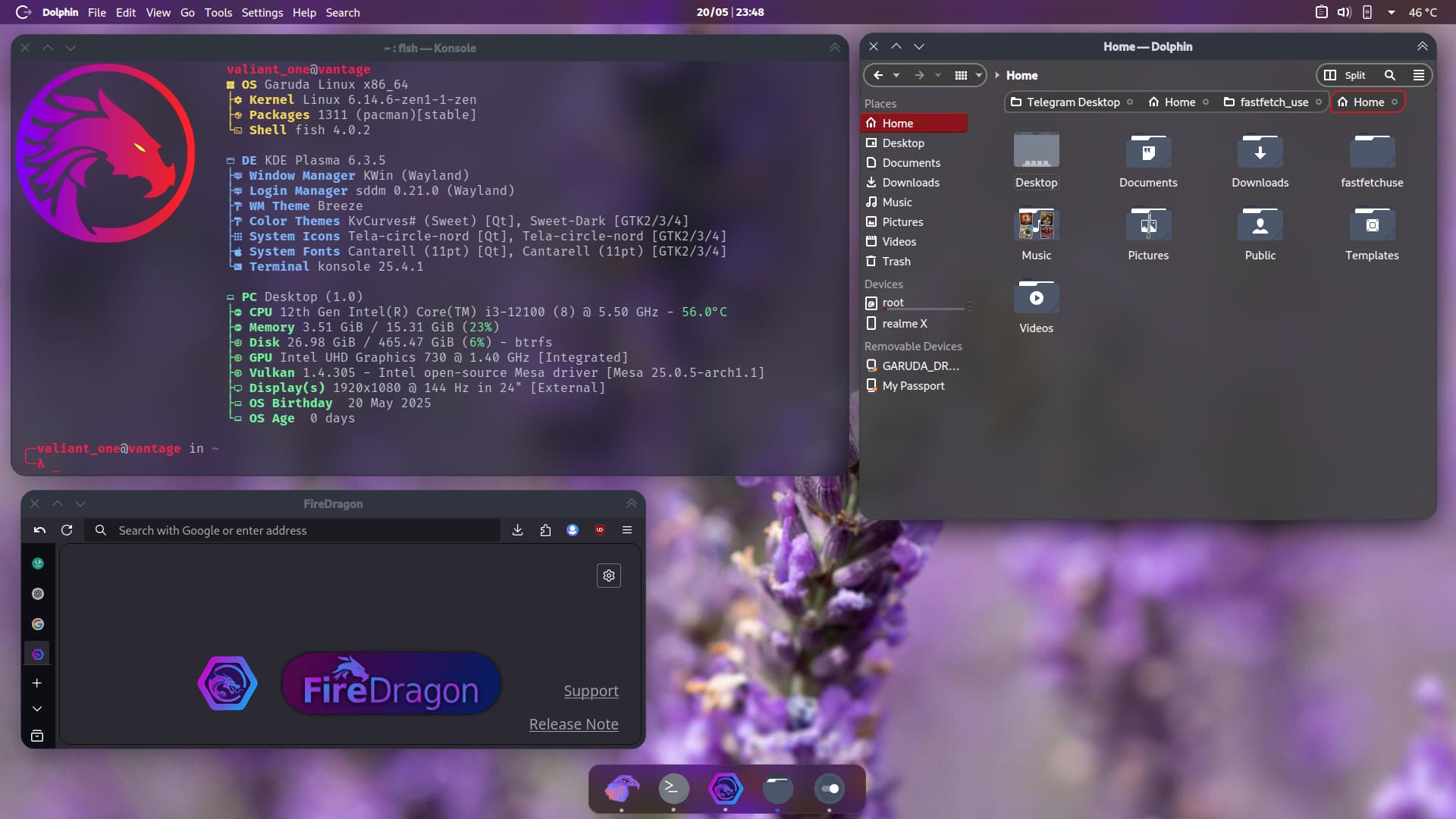Expand the view mode dropdown in Dolphin
The width and height of the screenshot is (1456, 819).
point(978,75)
